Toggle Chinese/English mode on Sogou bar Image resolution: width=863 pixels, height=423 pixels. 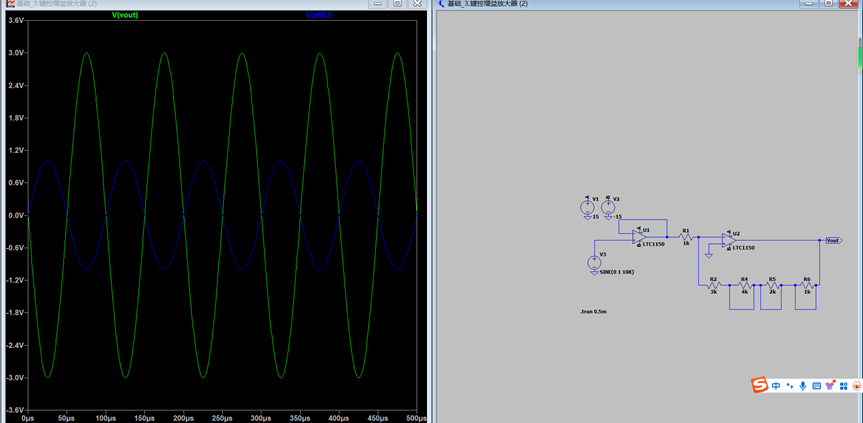click(x=776, y=386)
